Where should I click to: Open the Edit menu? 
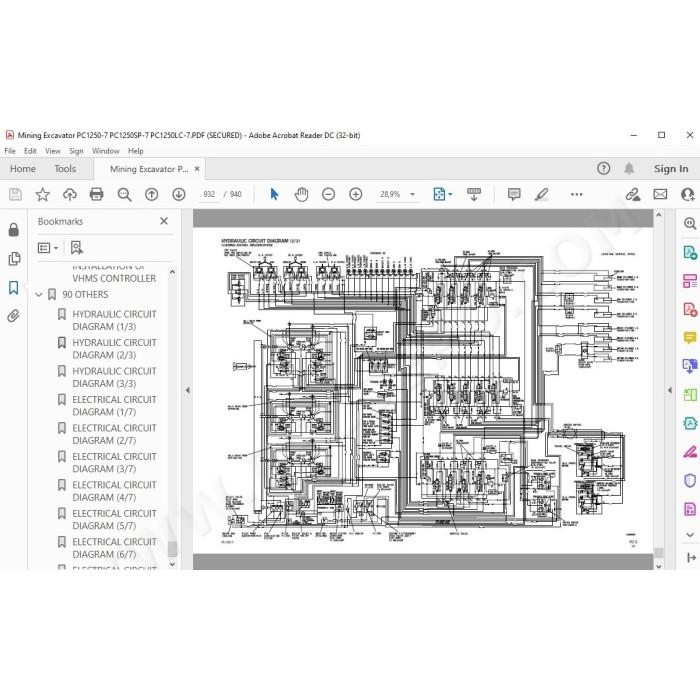[30, 151]
